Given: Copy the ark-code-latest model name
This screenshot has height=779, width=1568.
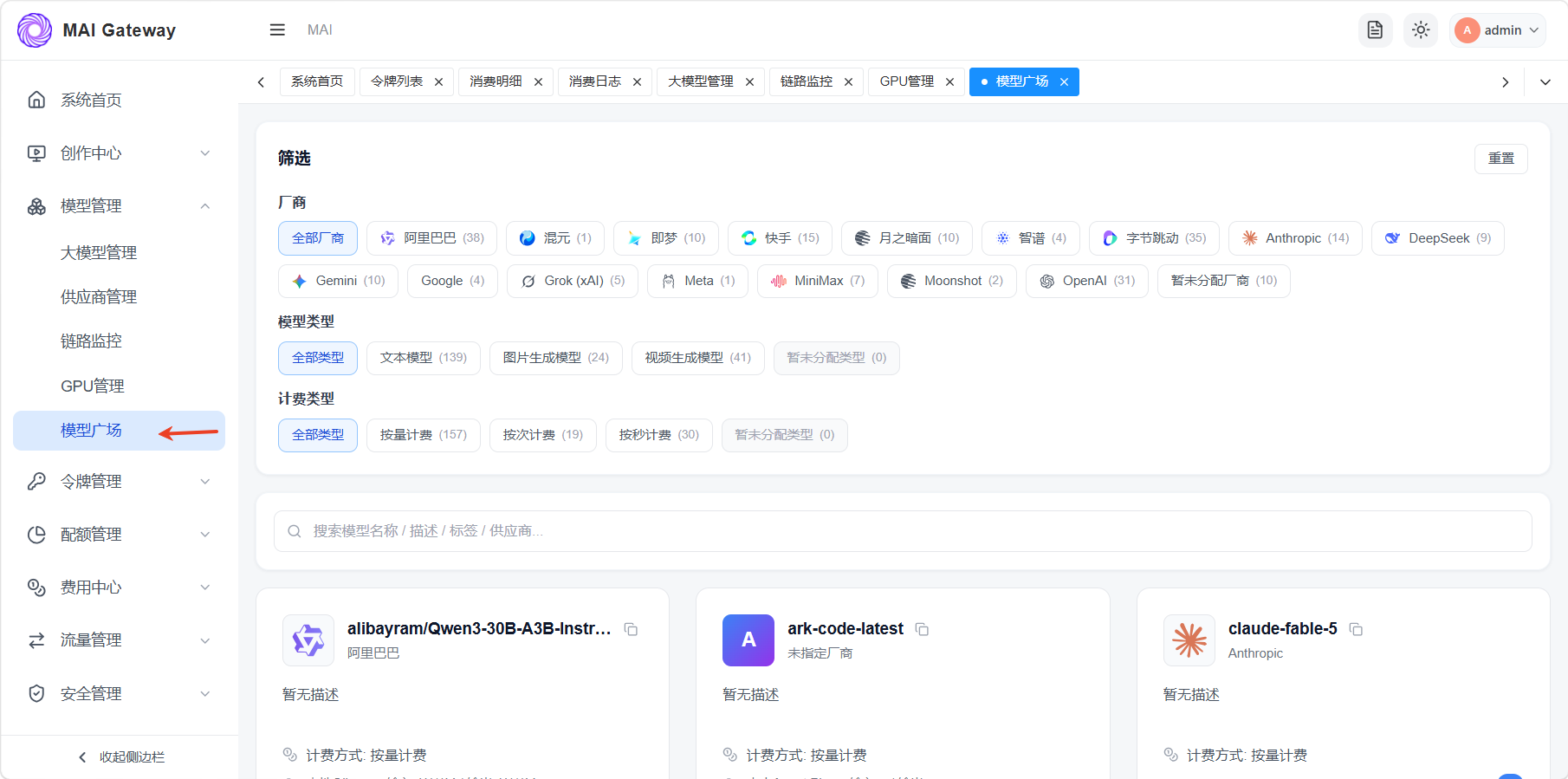Looking at the screenshot, I should pos(923,629).
